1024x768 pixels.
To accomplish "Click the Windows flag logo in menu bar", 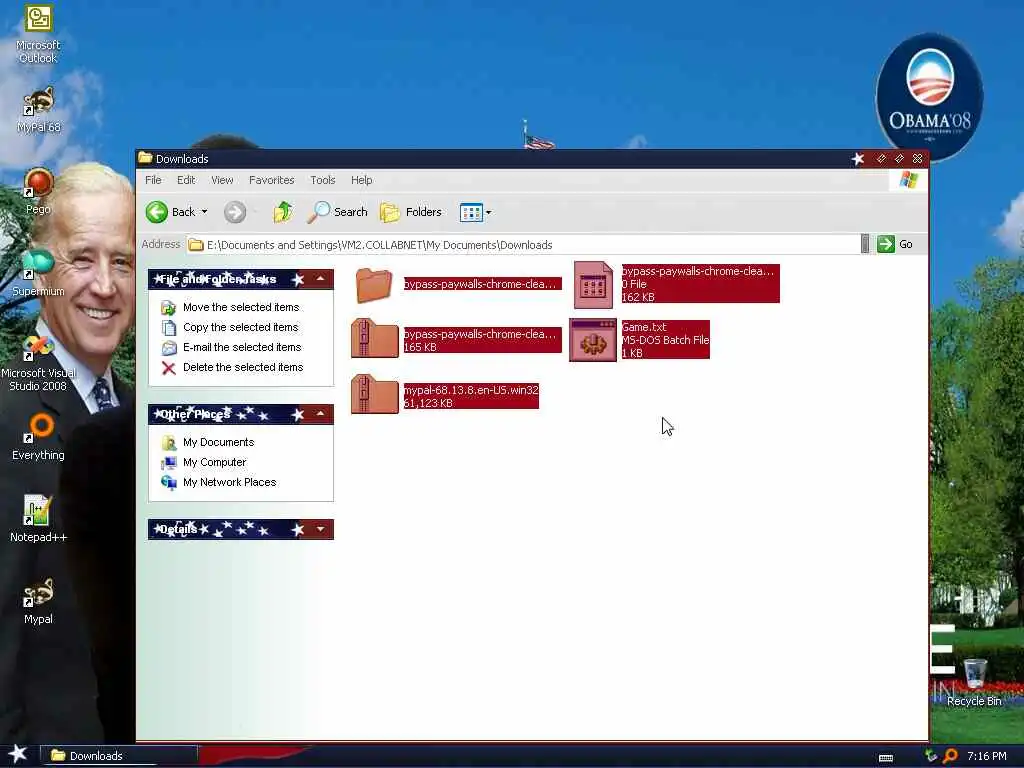I will click(x=908, y=180).
